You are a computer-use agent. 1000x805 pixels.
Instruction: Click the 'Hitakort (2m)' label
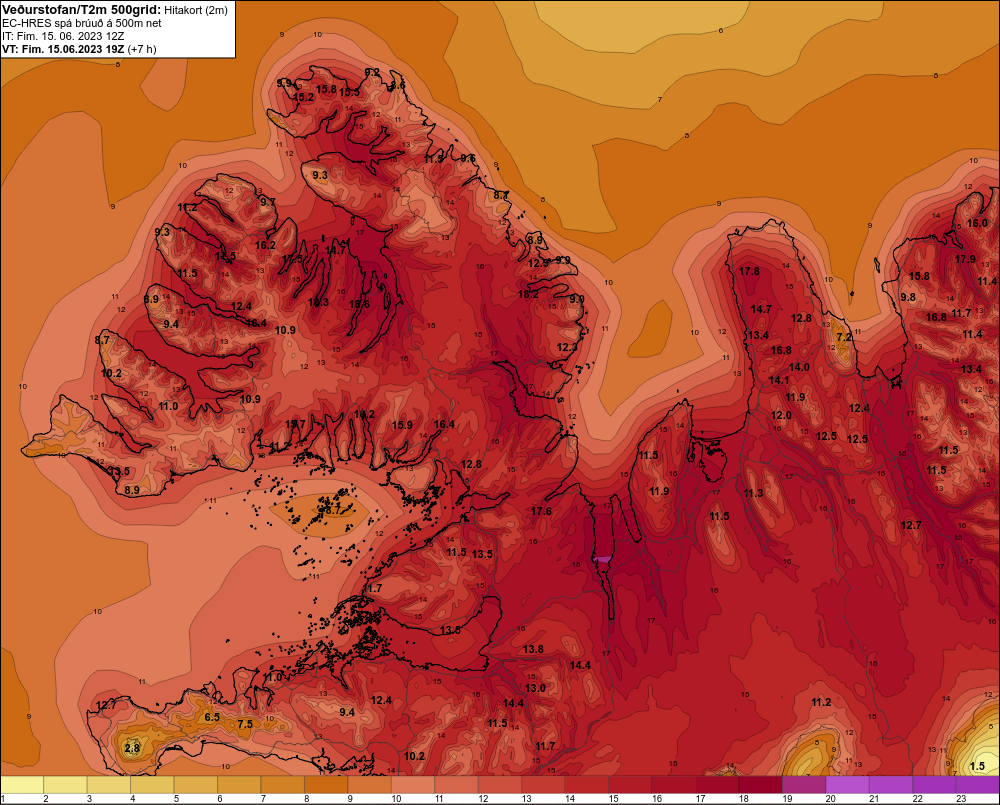click(x=196, y=10)
